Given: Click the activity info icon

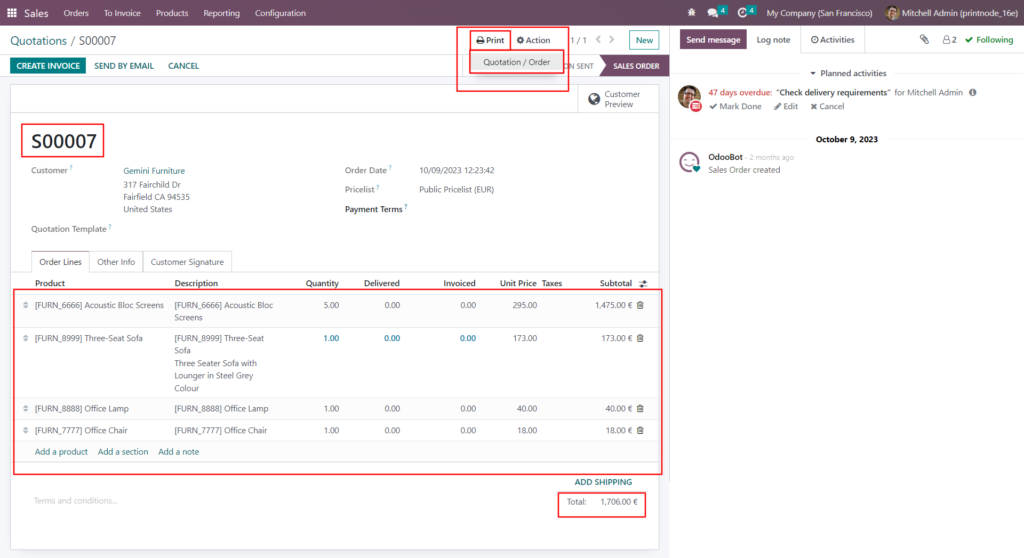Looking at the screenshot, I should pyautogui.click(x=973, y=93).
